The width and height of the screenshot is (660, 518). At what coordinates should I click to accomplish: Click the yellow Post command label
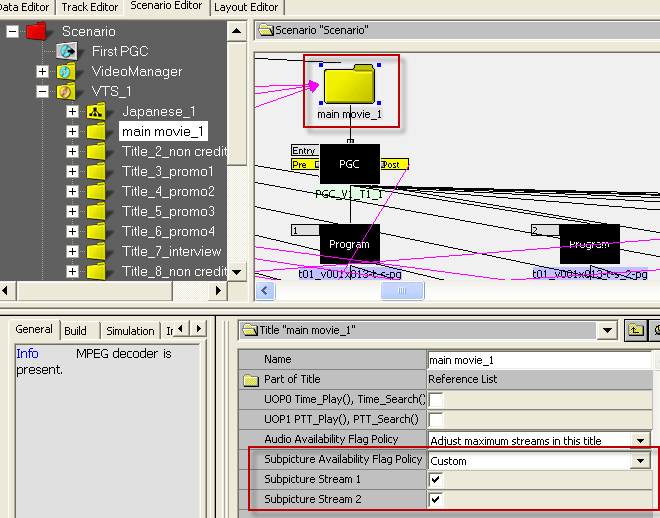[396, 164]
